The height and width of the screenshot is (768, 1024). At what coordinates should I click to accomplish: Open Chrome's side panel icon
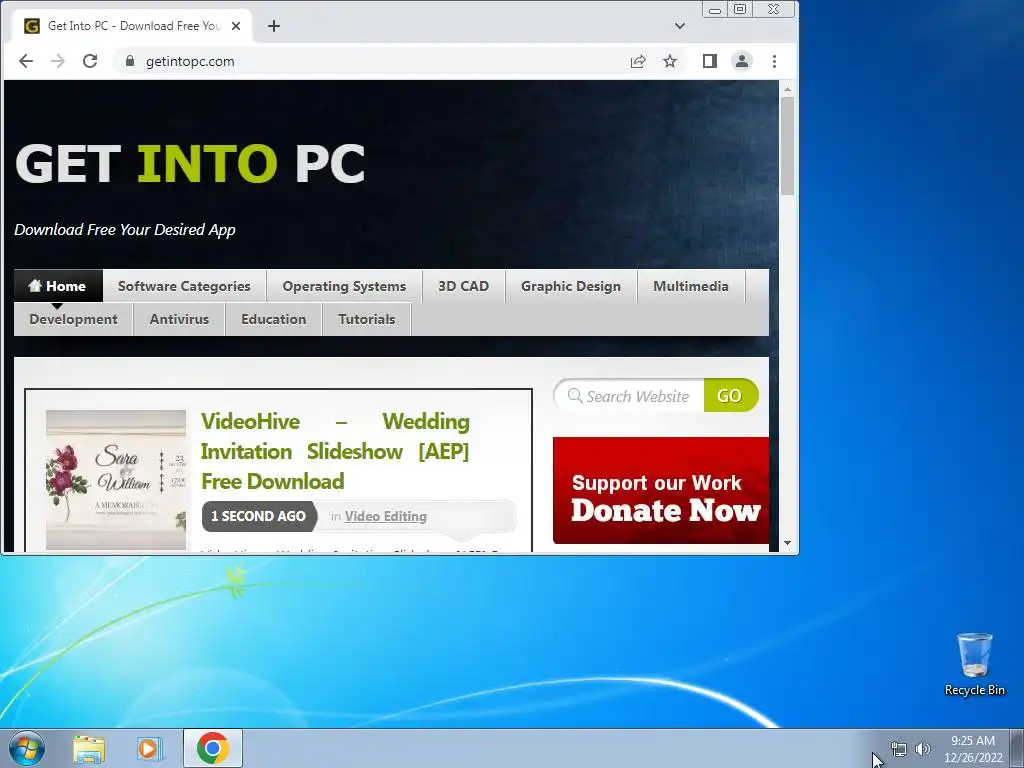tap(710, 61)
